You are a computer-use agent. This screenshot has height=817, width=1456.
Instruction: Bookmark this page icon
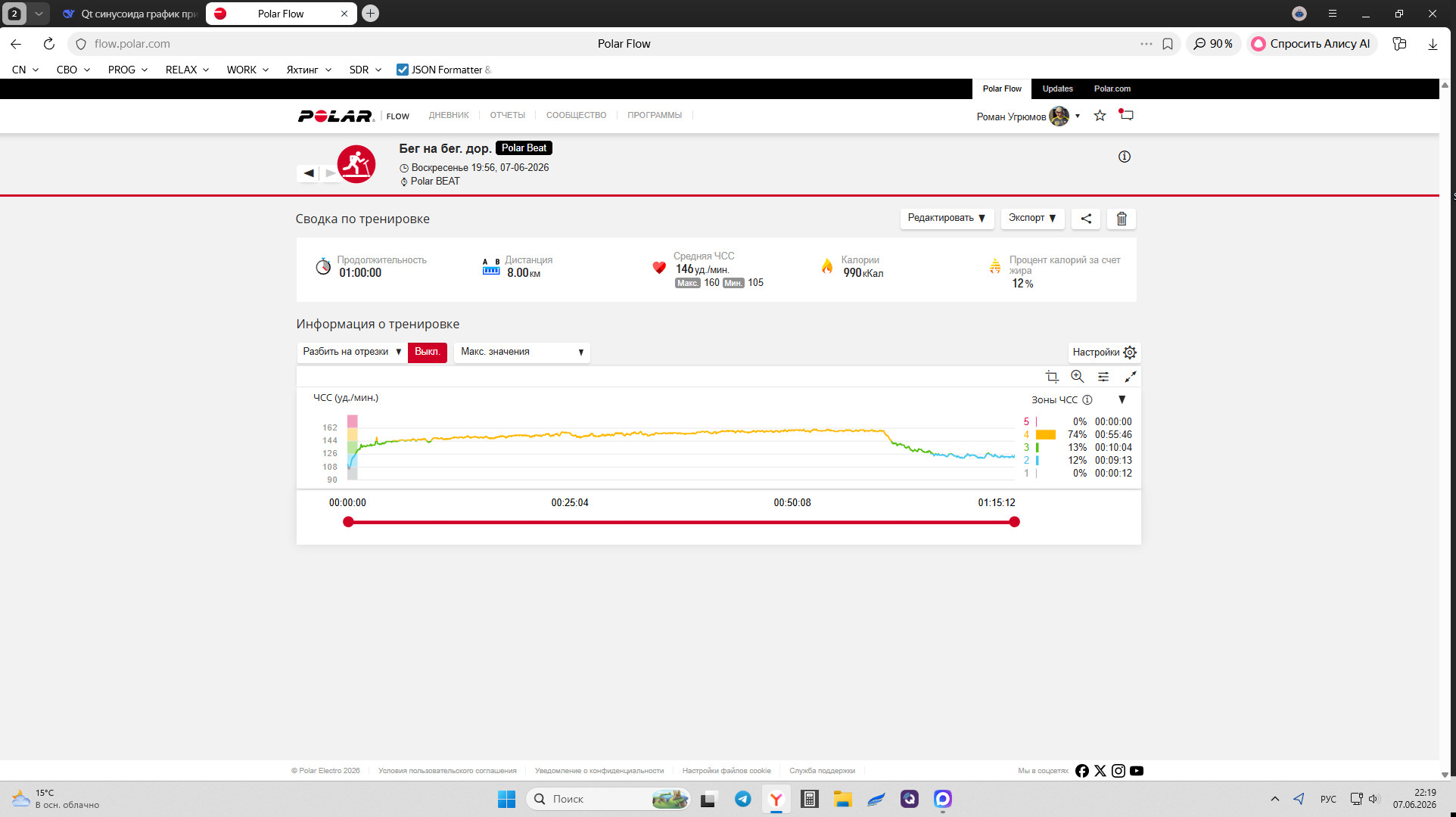(1168, 44)
